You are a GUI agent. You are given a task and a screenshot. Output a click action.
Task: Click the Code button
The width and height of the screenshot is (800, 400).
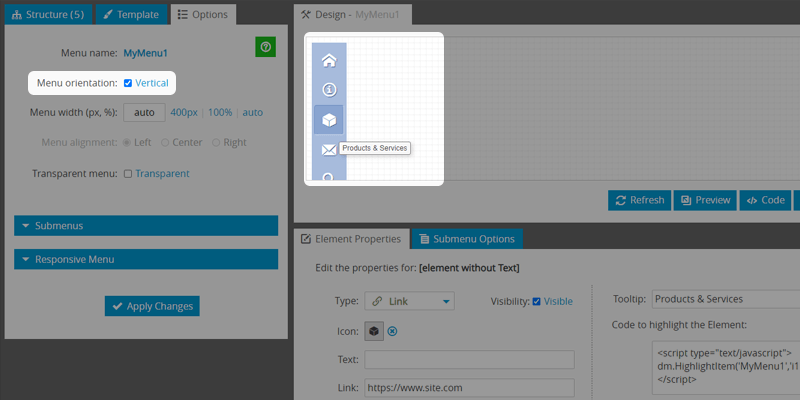coord(765,200)
